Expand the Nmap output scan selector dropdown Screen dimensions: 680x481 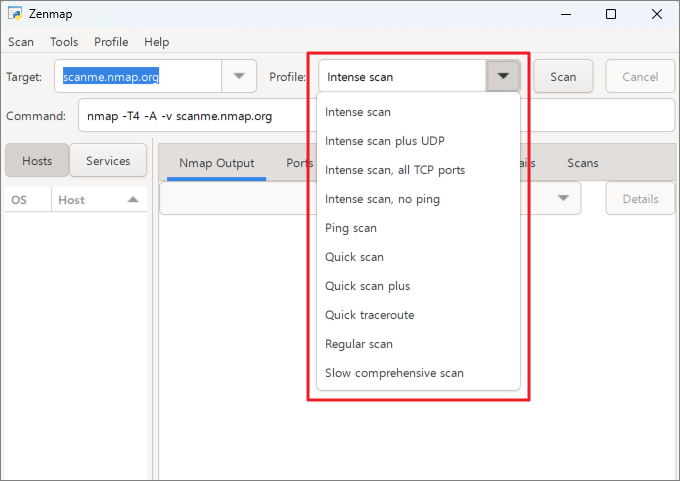(563, 198)
